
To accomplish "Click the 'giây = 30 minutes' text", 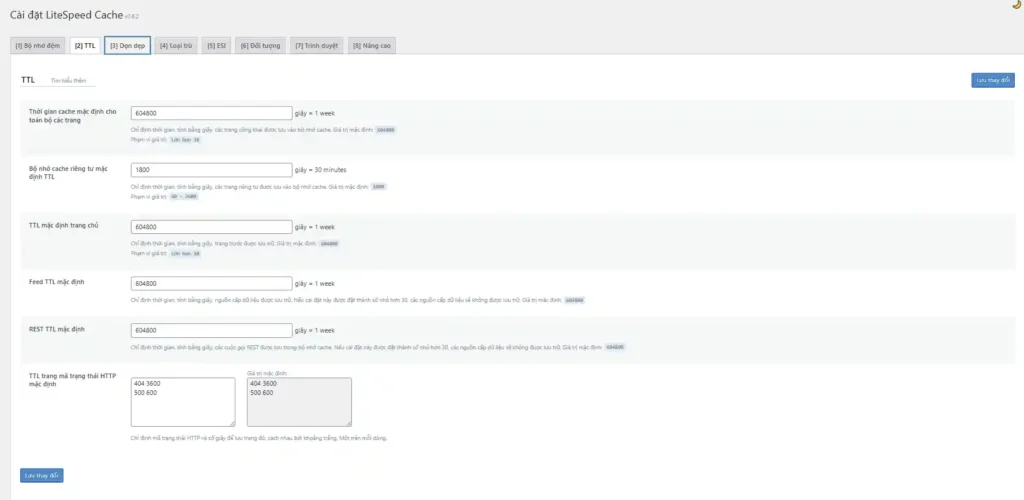I will pos(320,170).
